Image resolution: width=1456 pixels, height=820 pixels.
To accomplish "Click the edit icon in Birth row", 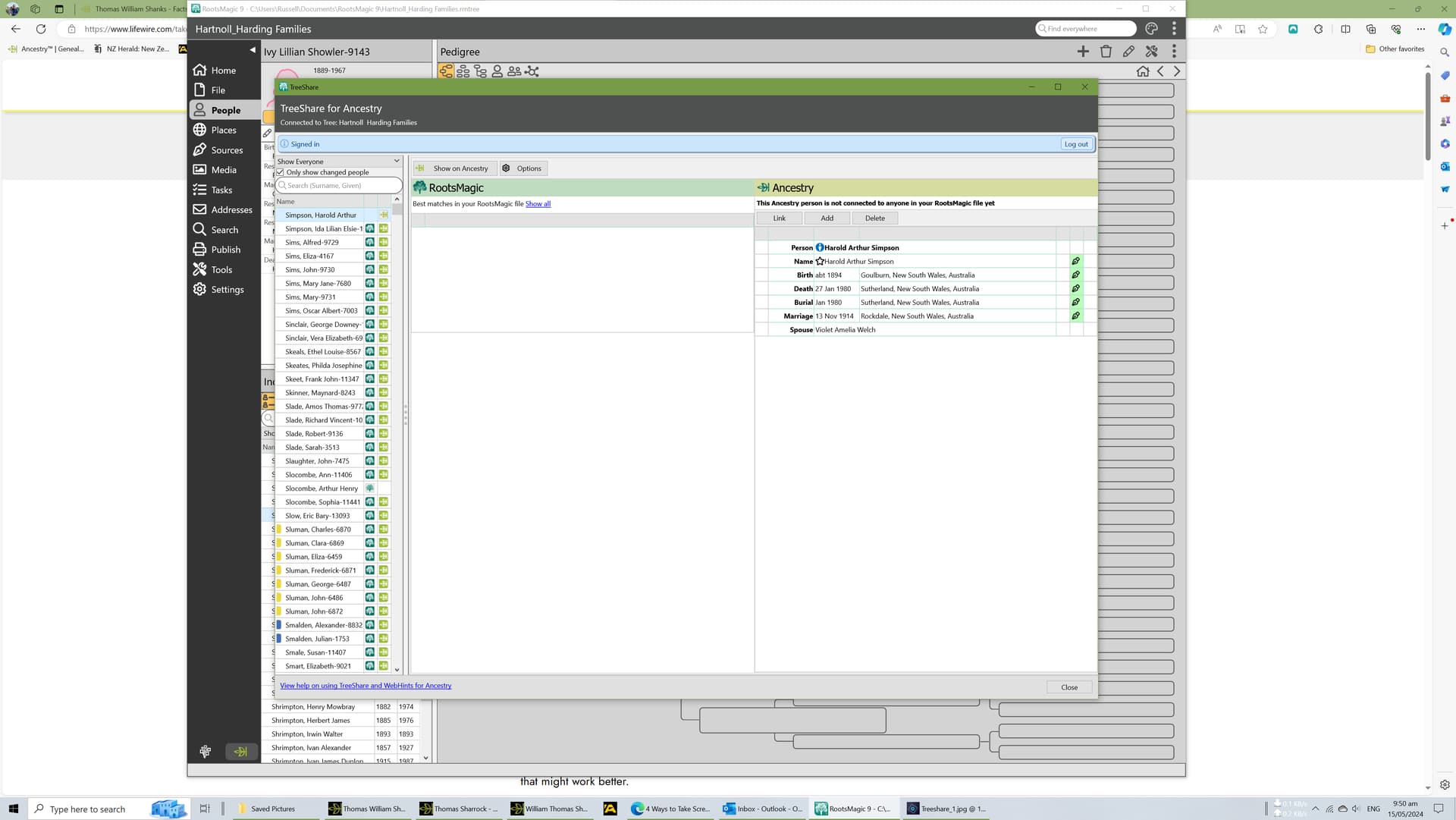I will pos(1075,275).
